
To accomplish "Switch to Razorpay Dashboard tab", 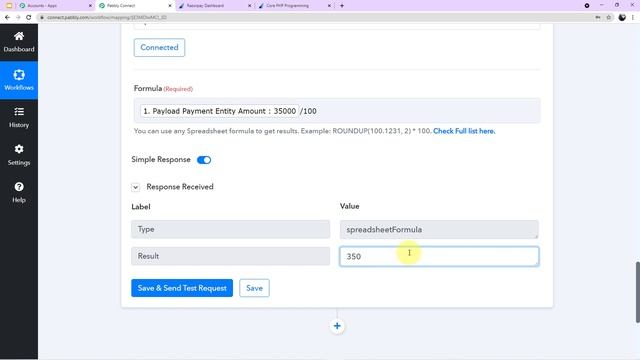I will tap(214, 6).
